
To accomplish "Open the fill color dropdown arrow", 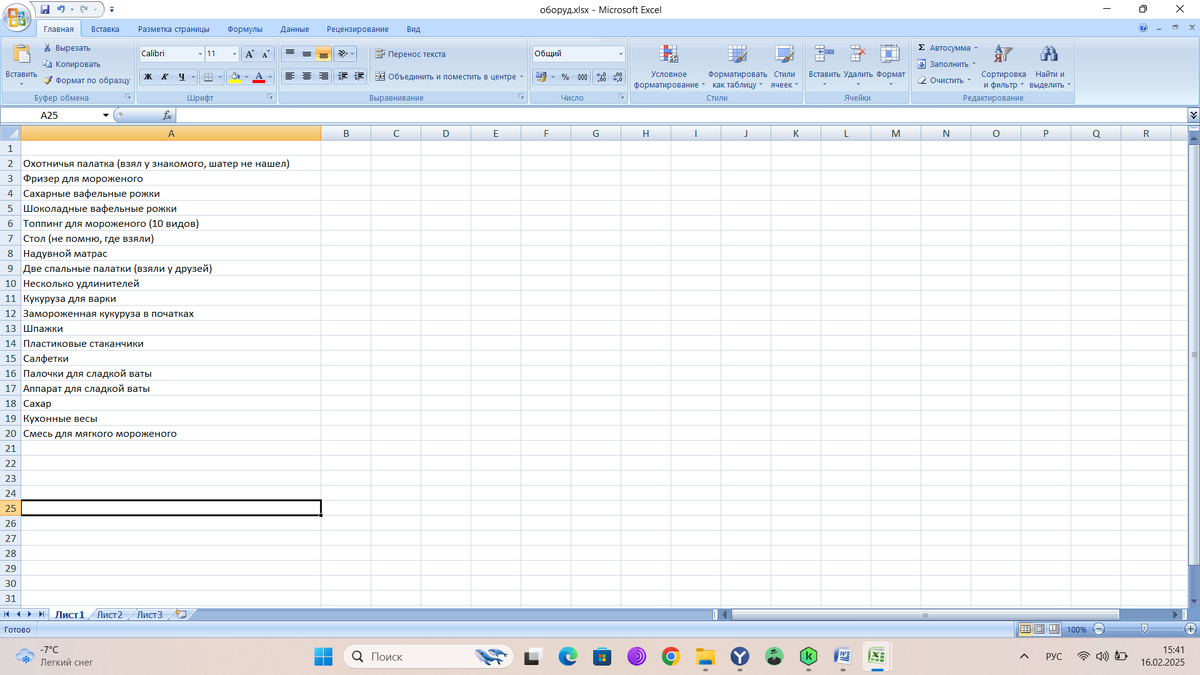I will click(245, 77).
